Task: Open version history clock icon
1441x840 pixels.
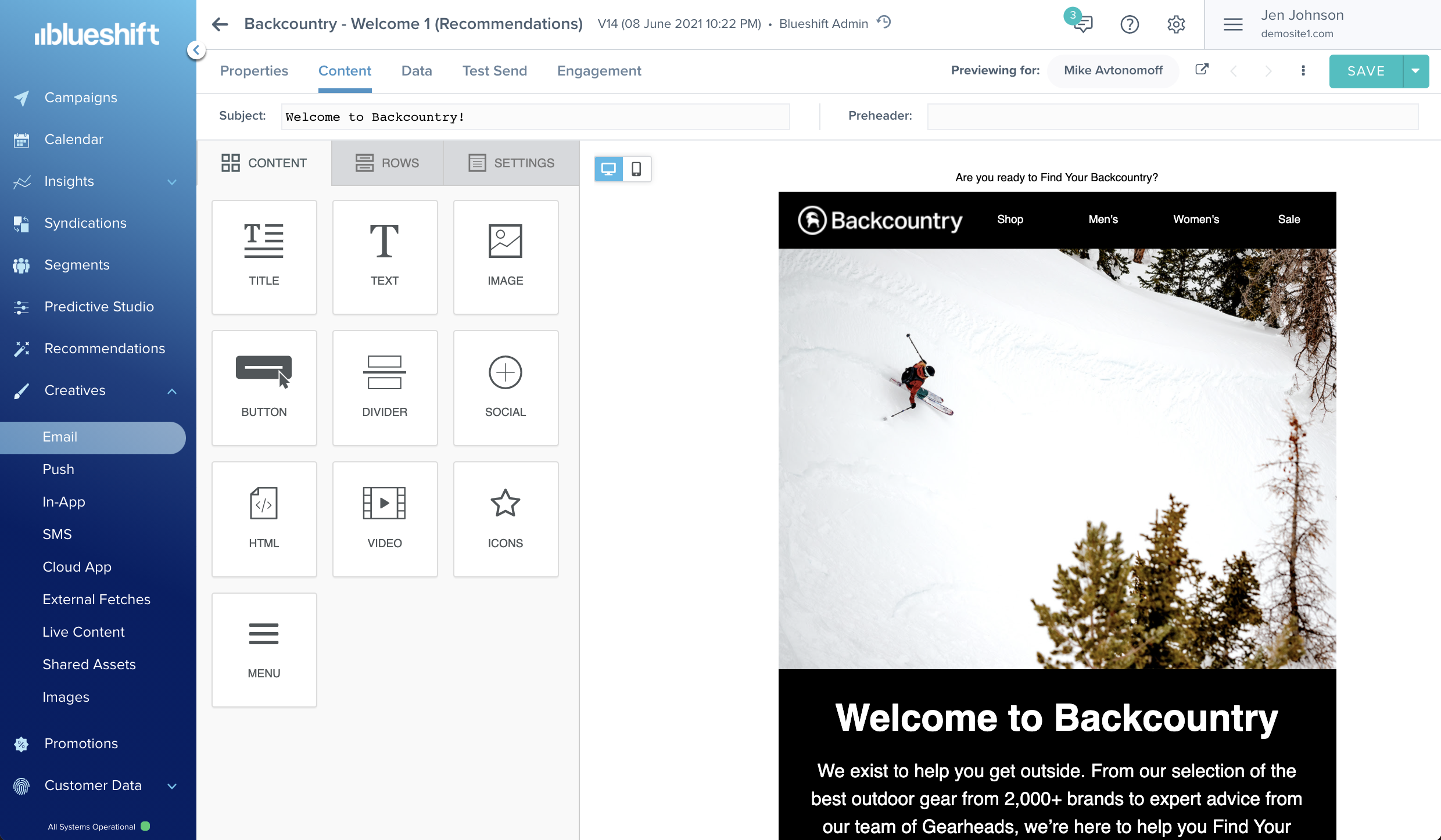Action: click(884, 23)
